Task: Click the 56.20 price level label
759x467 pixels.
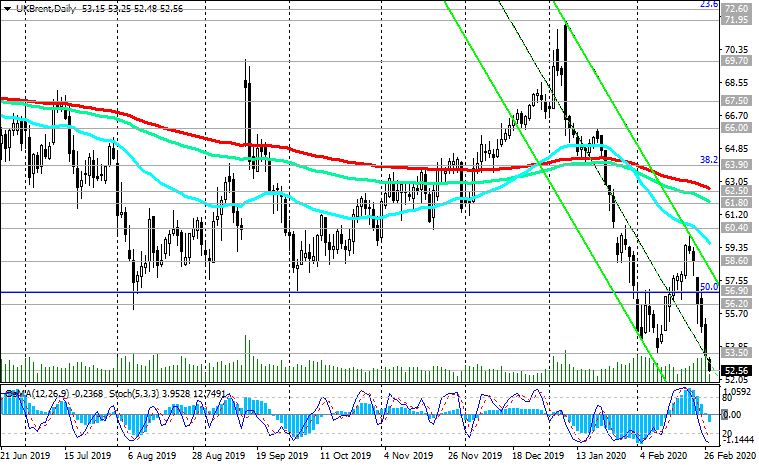Action: tap(736, 304)
